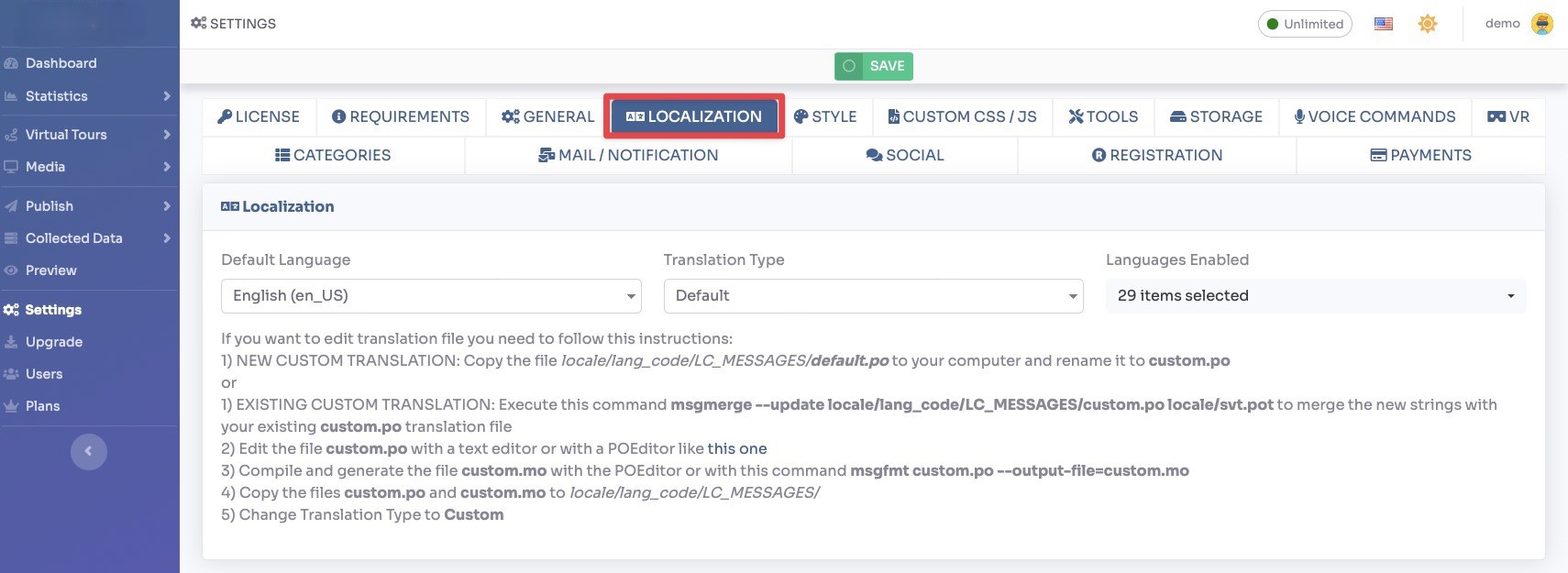Switch to the TOOLS tab
Viewport: 1568px width, 573px height.
[1104, 116]
